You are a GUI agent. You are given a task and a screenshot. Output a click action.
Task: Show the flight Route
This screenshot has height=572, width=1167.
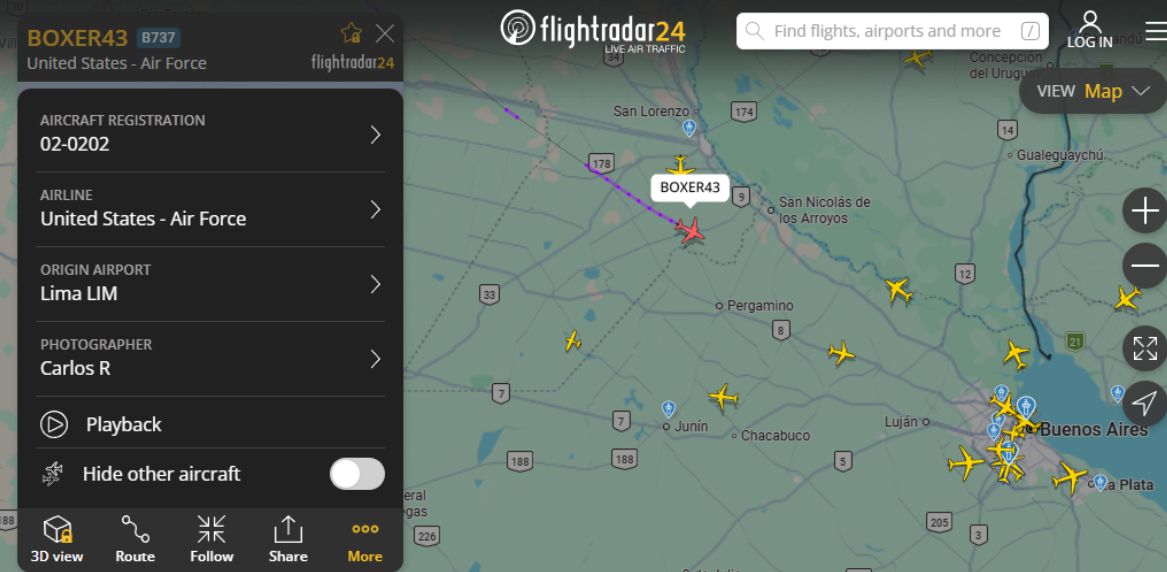pyautogui.click(x=135, y=539)
